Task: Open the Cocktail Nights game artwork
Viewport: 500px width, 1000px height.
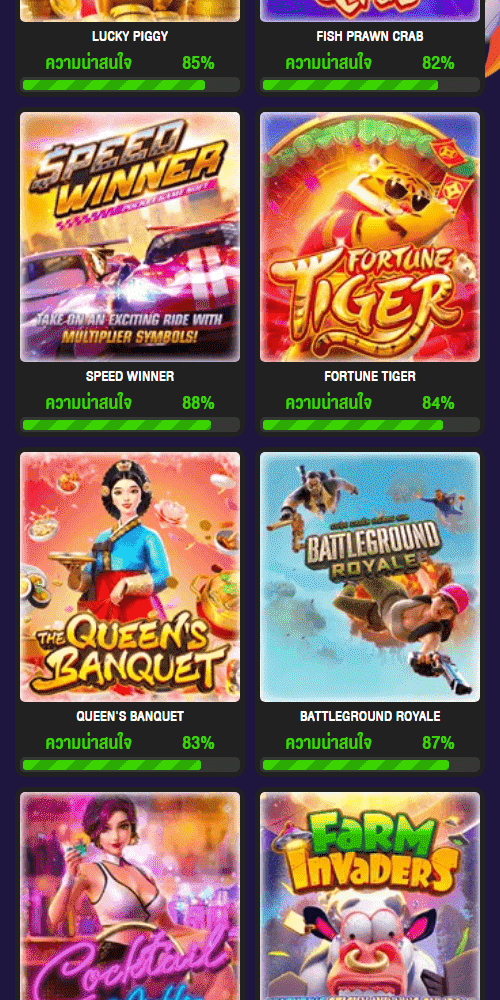Action: click(130, 896)
